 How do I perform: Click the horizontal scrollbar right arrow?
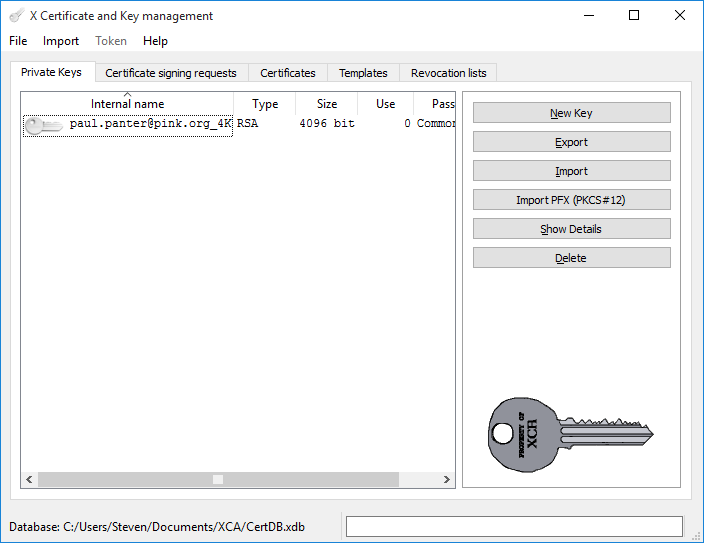coord(447,480)
